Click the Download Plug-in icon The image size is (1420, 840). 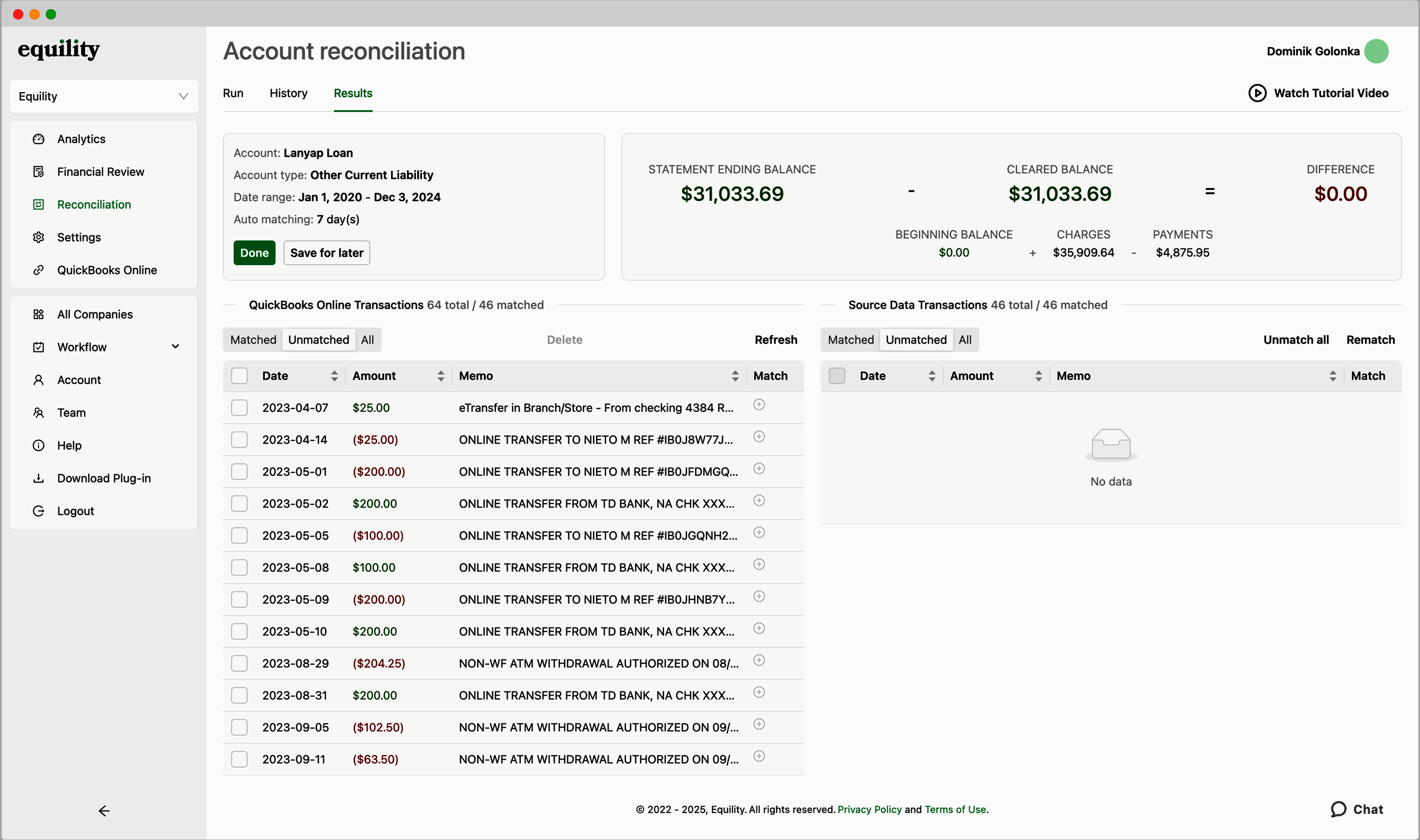pos(38,478)
